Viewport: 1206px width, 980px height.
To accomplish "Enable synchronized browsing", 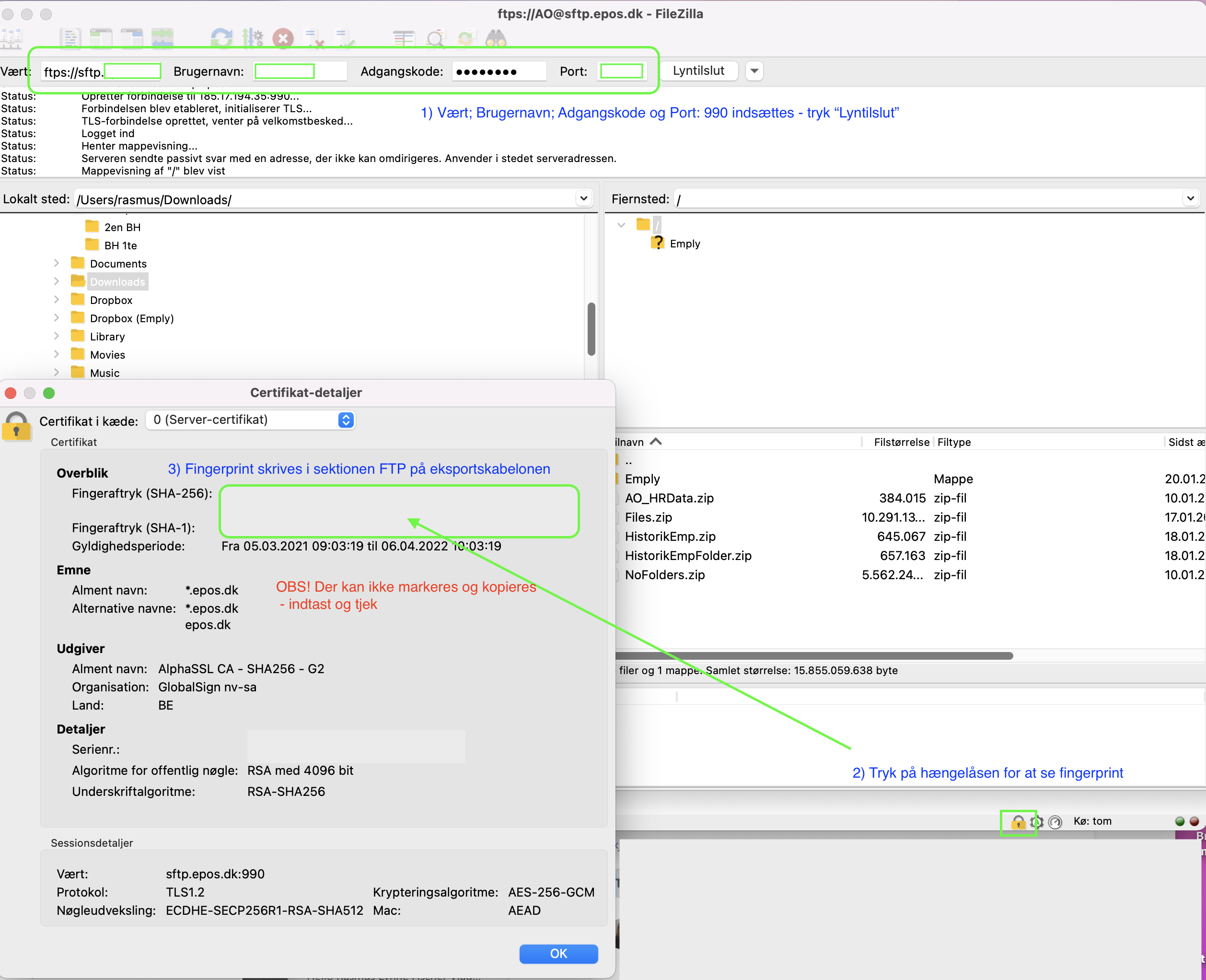I will (x=466, y=38).
